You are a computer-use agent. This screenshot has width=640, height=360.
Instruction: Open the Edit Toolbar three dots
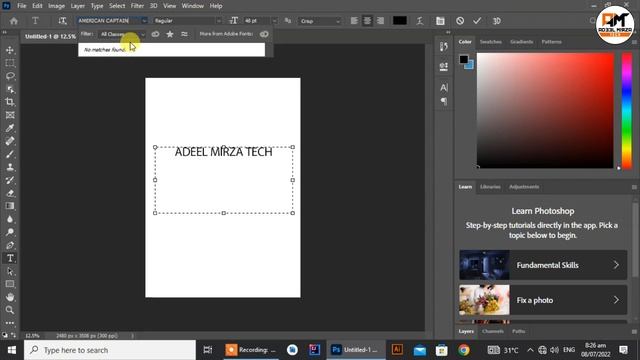(10, 323)
